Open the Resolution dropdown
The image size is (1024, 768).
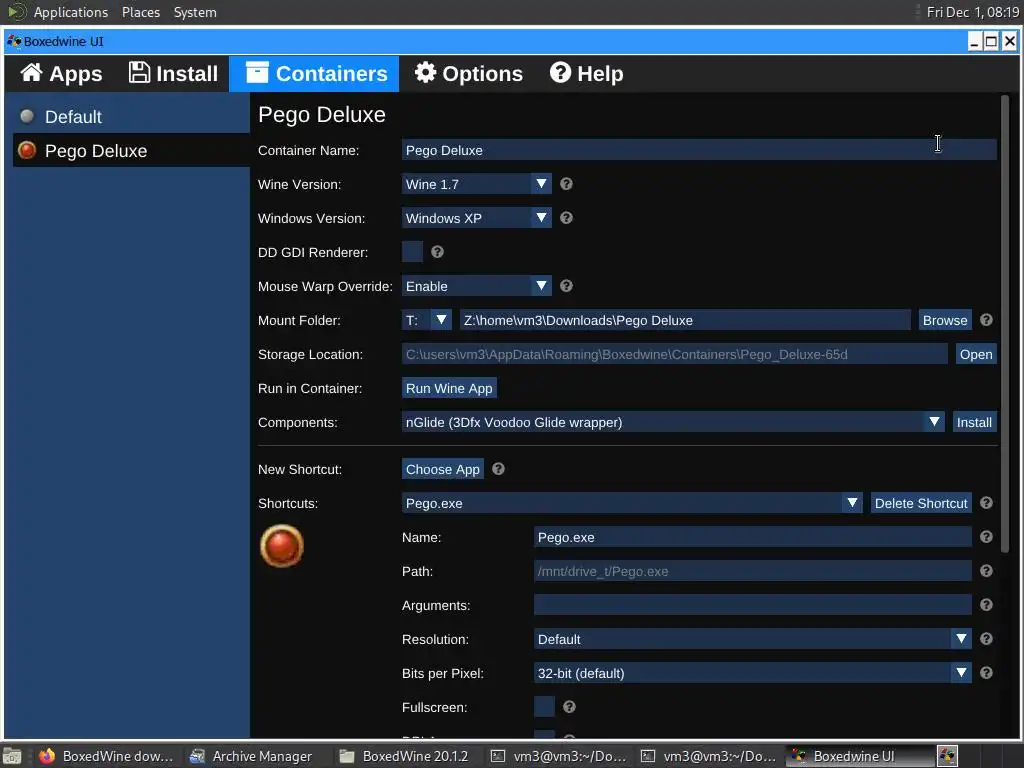point(752,639)
